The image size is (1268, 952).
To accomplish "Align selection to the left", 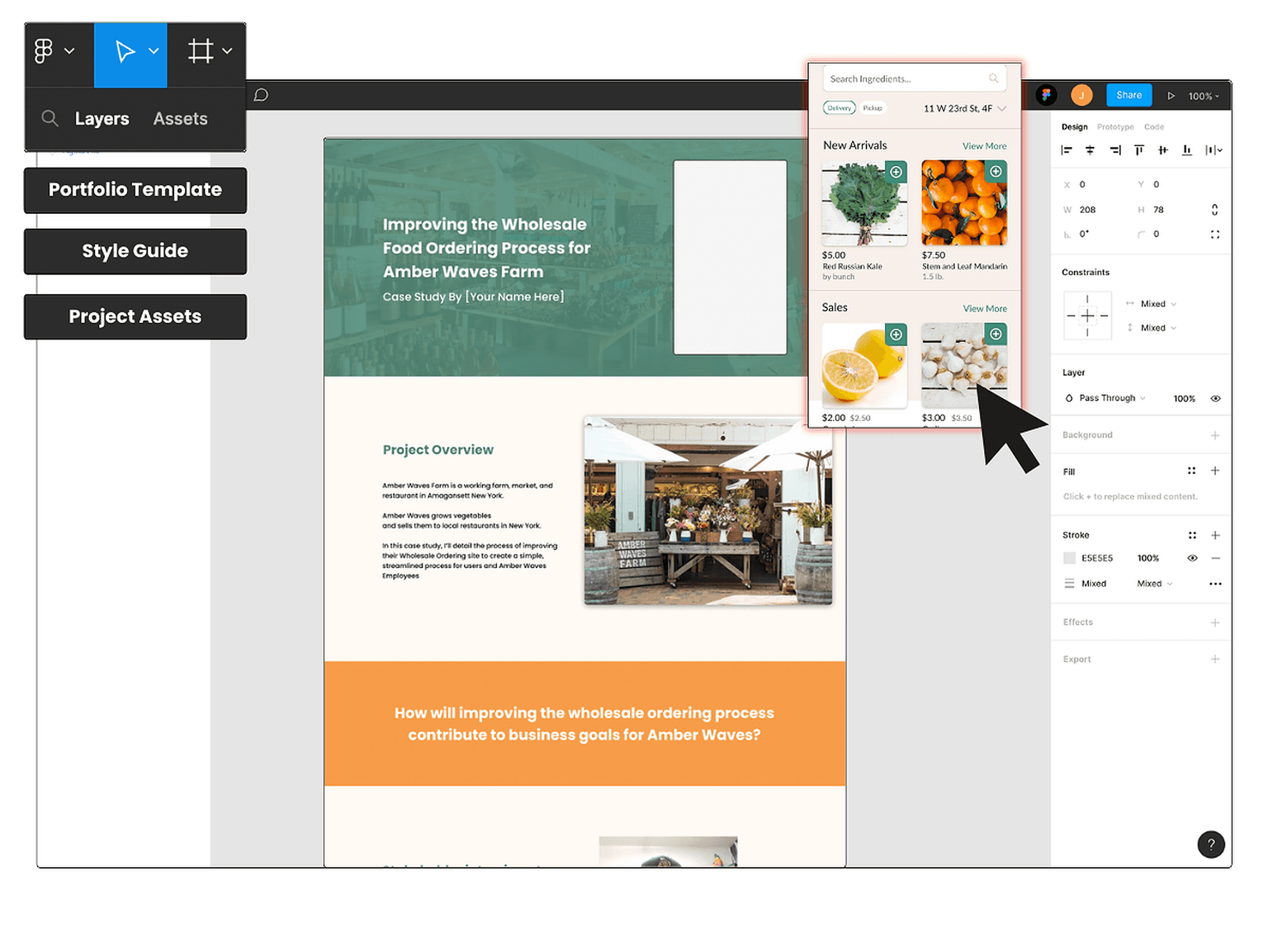I will [1067, 150].
